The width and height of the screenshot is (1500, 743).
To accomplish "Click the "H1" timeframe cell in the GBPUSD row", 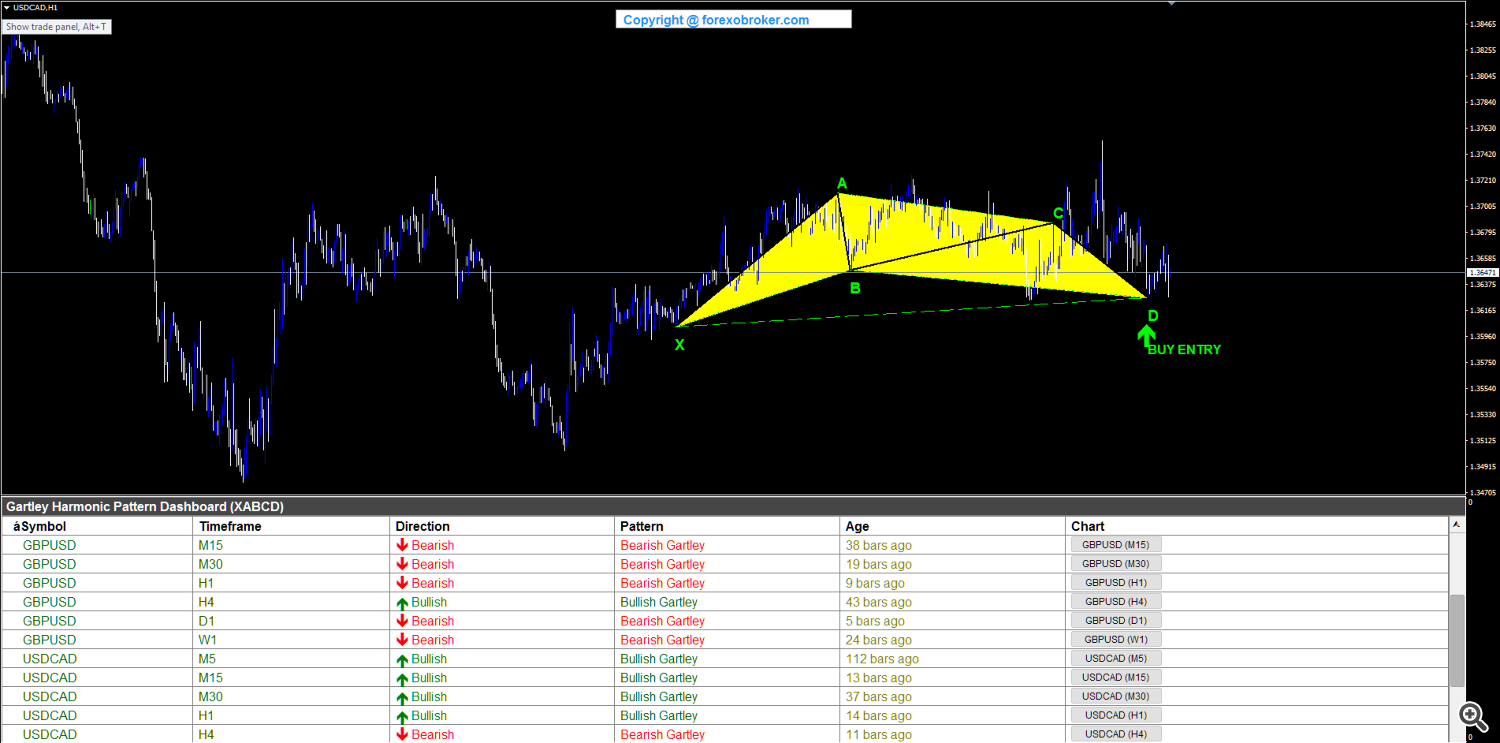I will point(207,583).
